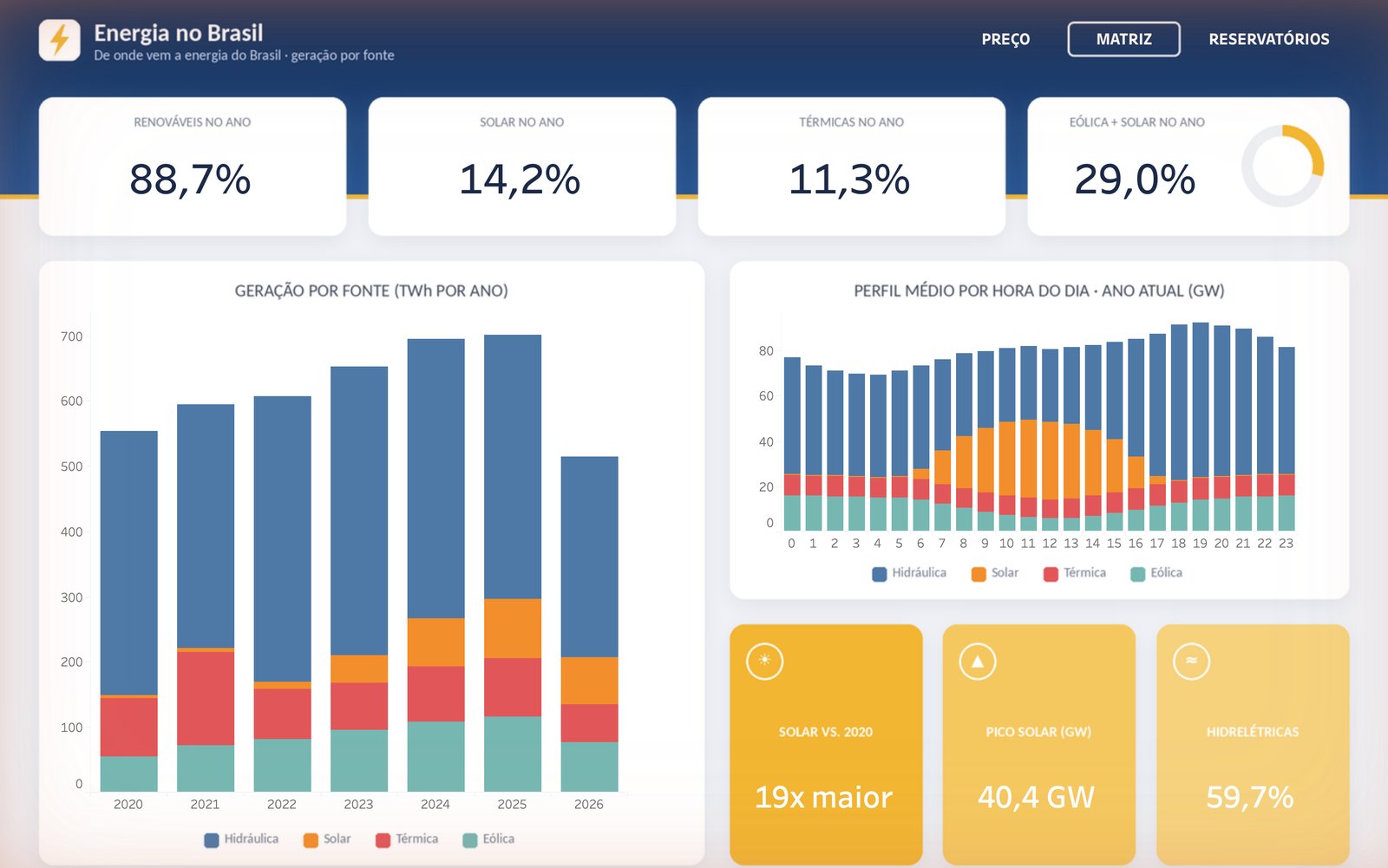Click the lightning bolt app logo

tap(60, 40)
